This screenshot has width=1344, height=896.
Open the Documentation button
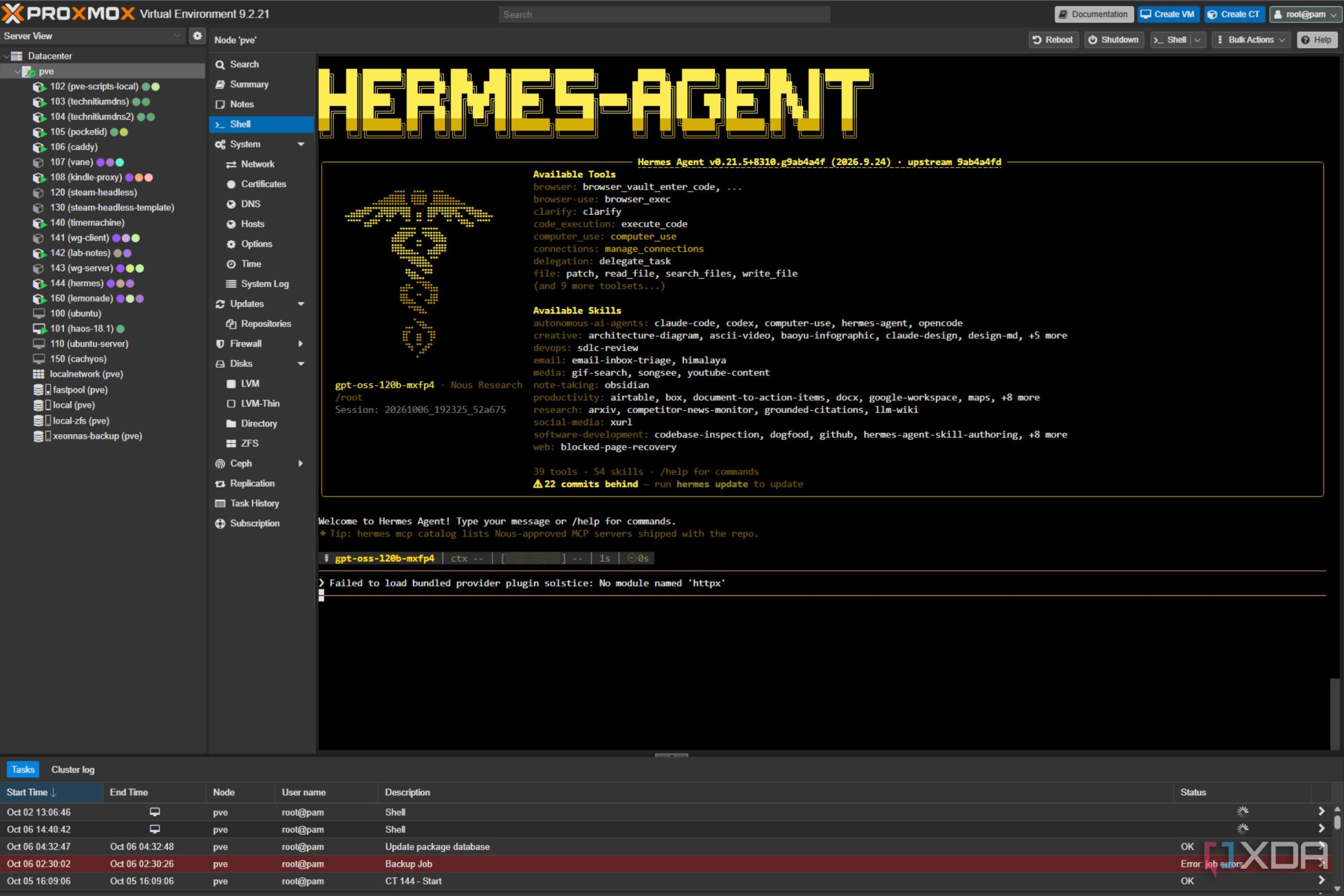point(1094,14)
